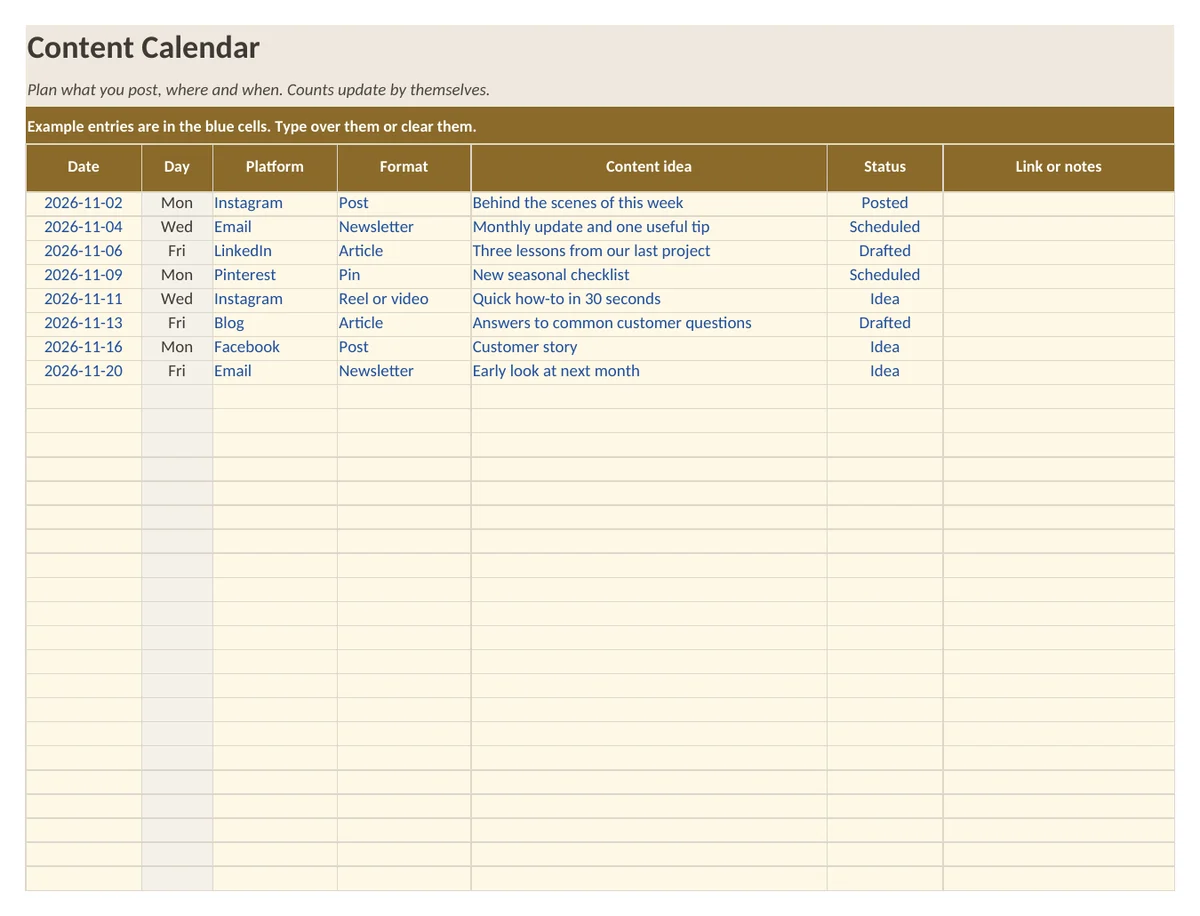1200x916 pixels.
Task: Select date cell 2026-11-20
Action: [84, 371]
